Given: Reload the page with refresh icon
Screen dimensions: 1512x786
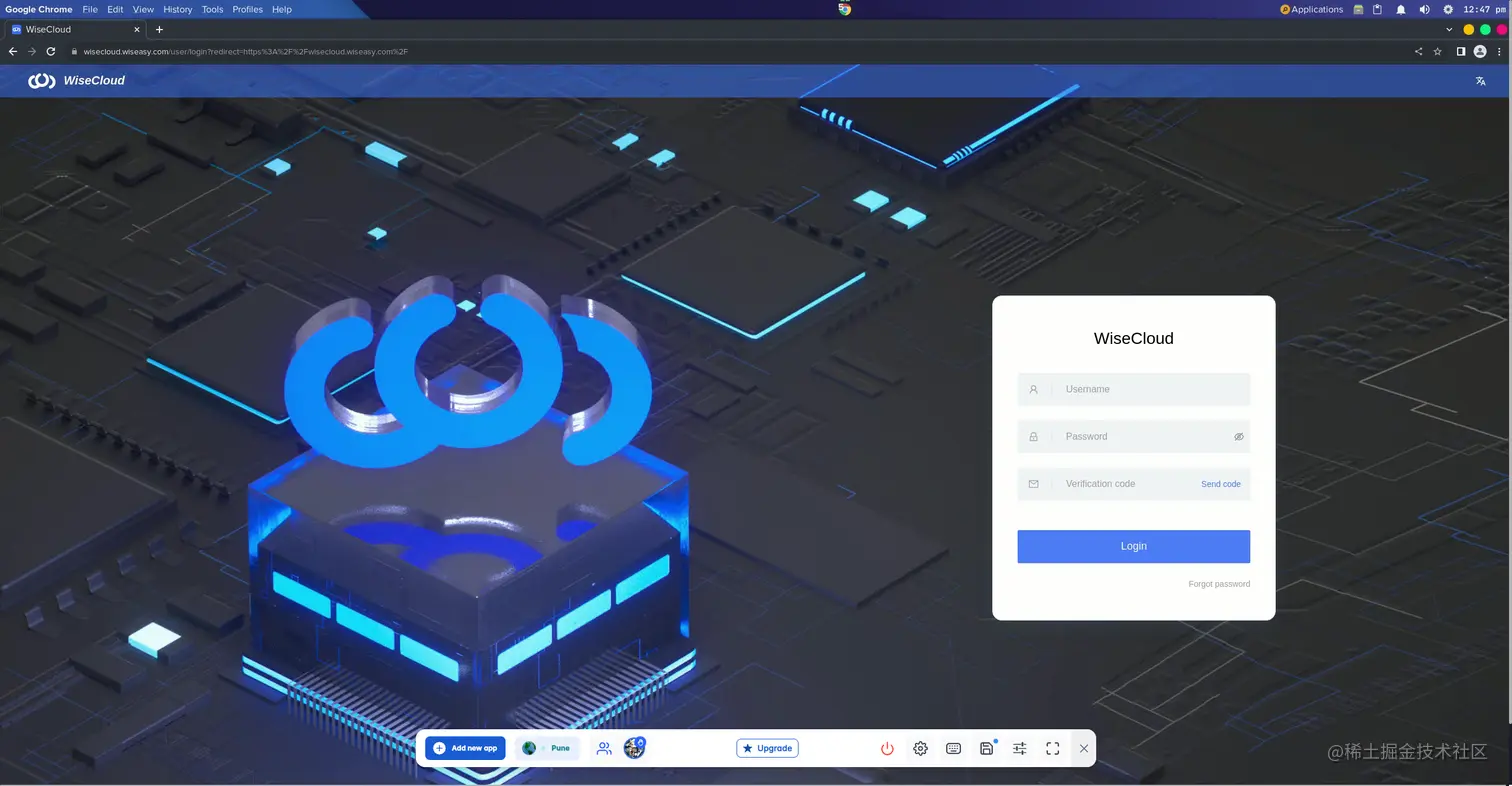Looking at the screenshot, I should (x=51, y=51).
